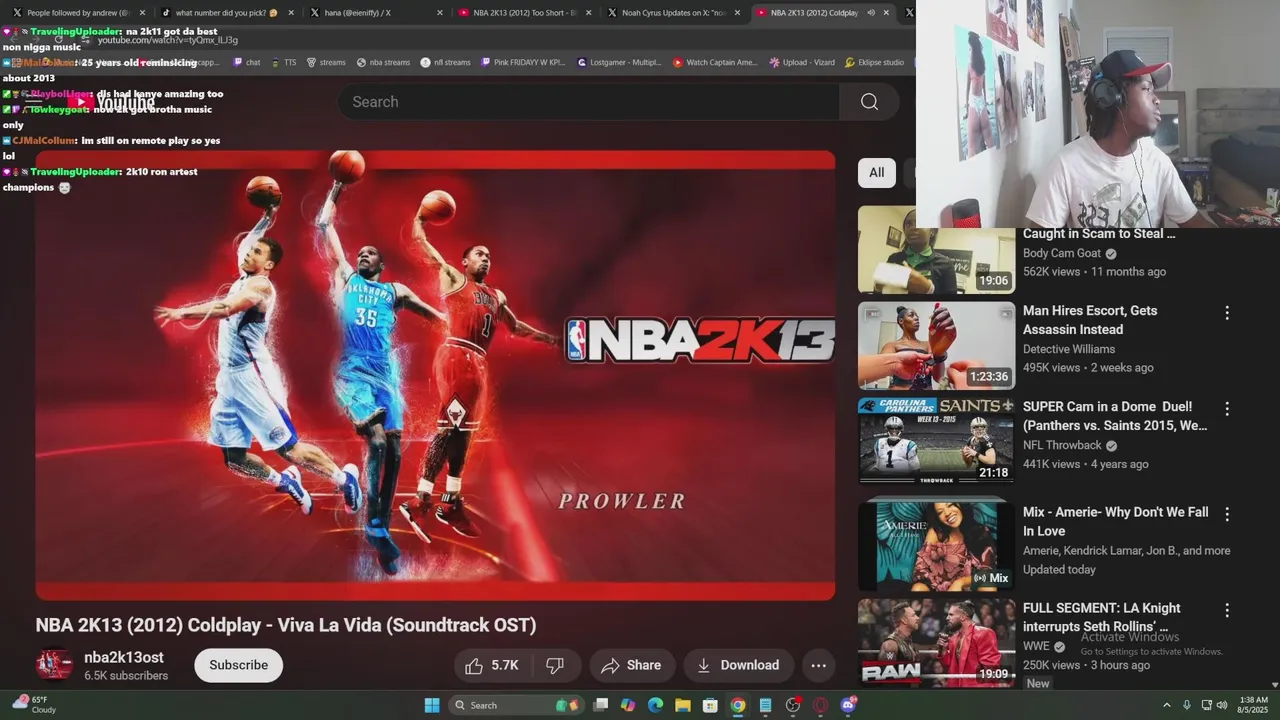Open Discord from the taskbar

(849, 705)
